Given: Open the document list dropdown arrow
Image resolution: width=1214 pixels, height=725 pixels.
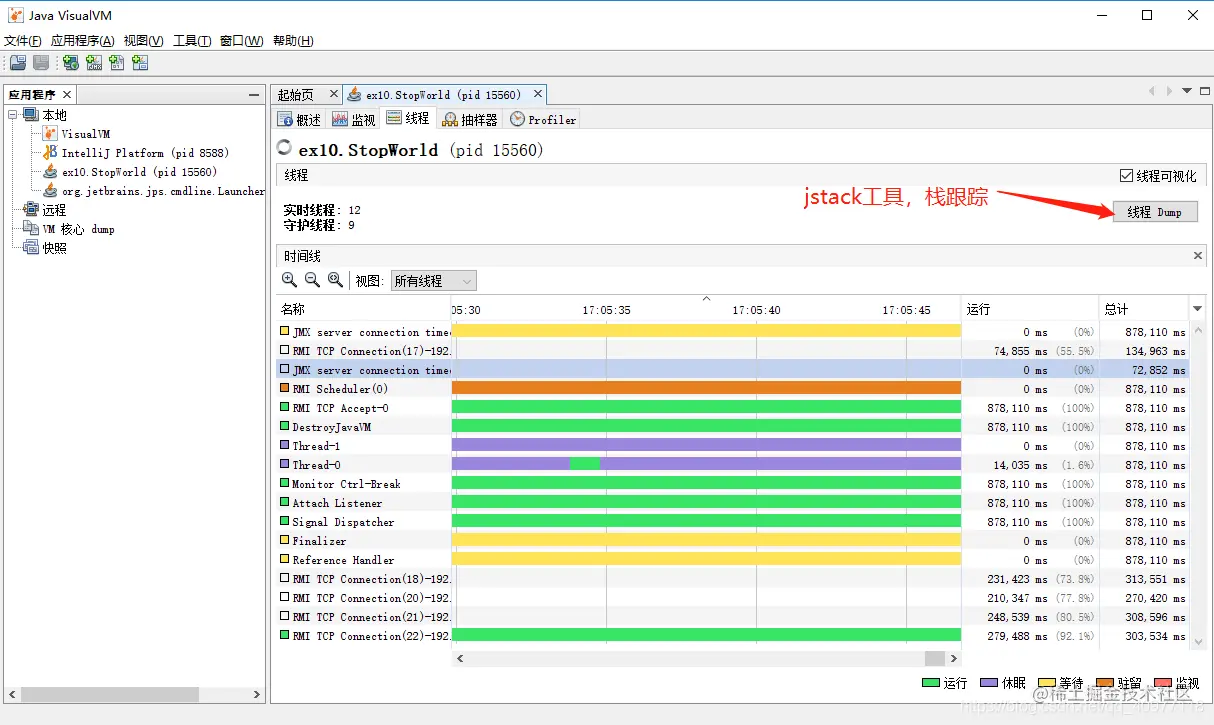Looking at the screenshot, I should click(1187, 91).
